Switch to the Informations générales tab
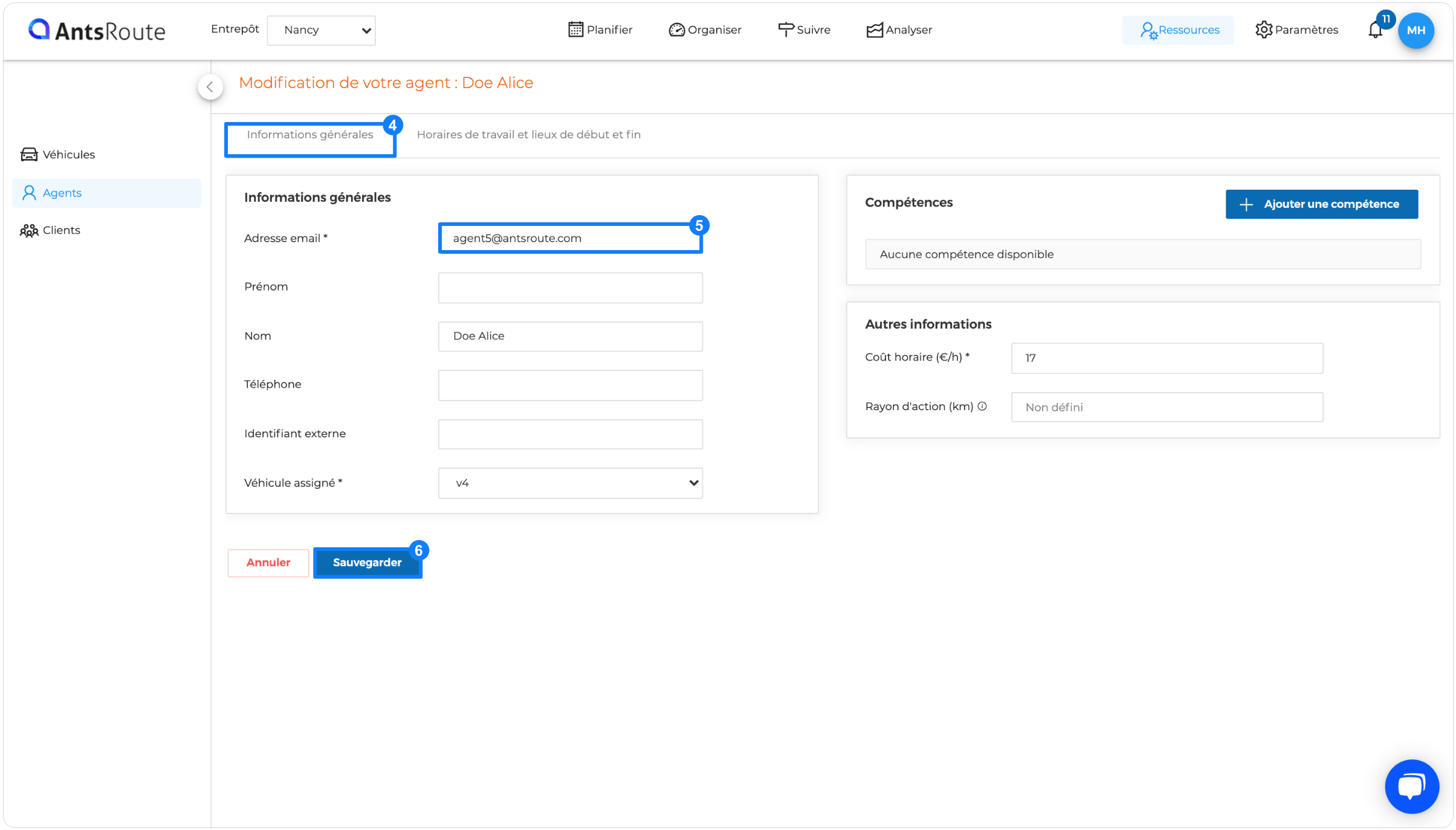This screenshot has width=1456, height=830. 310,135
